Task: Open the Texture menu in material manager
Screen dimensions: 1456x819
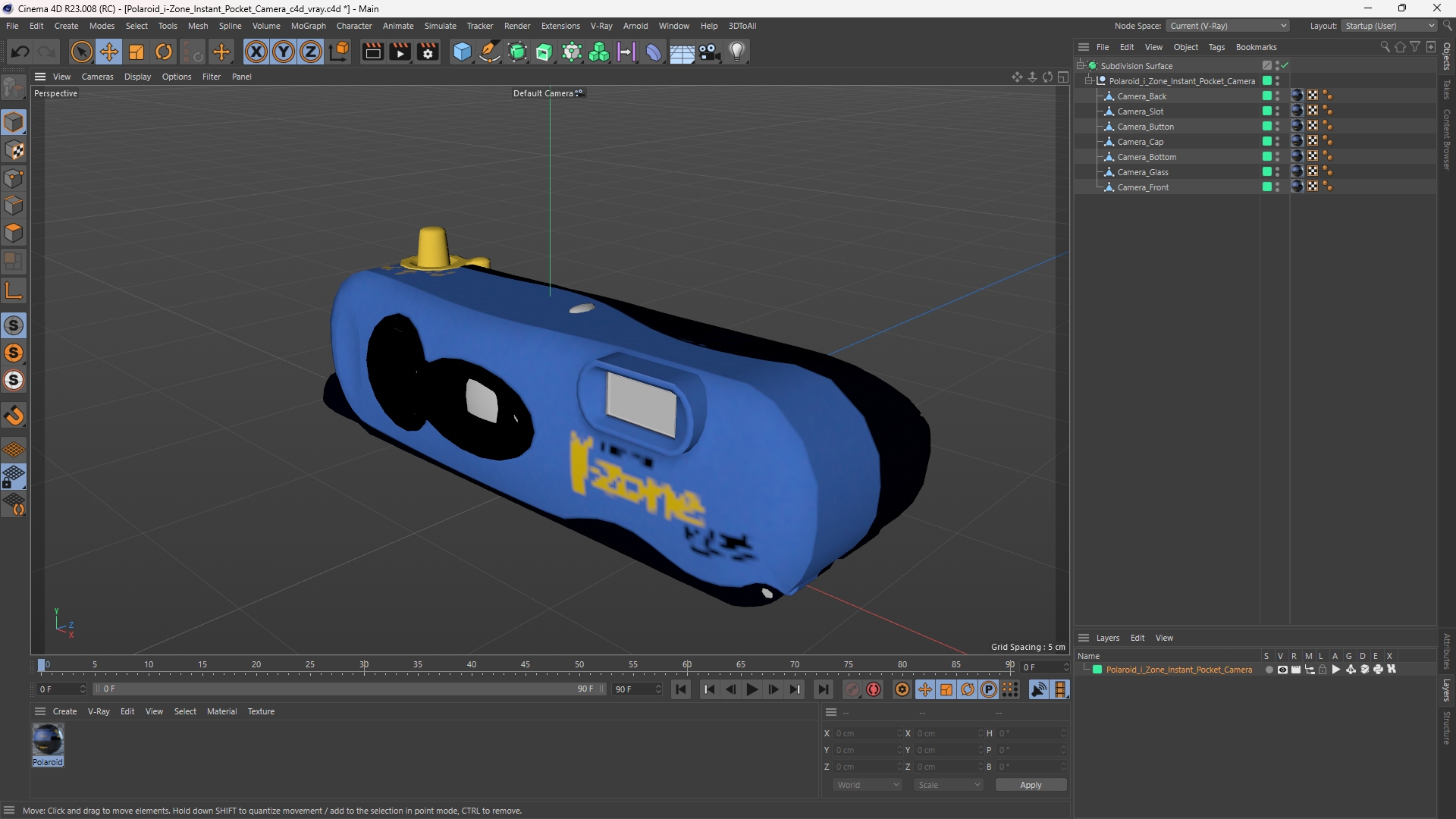Action: tap(261, 711)
